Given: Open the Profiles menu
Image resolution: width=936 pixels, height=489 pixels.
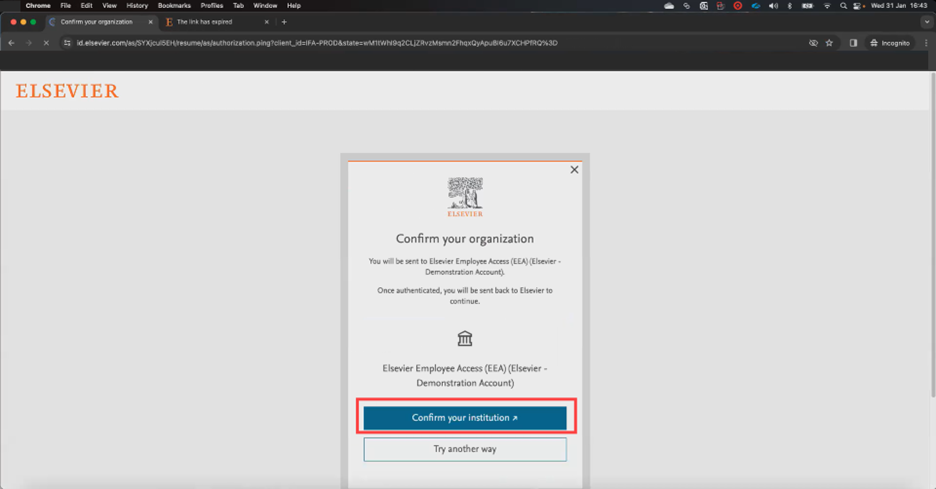Looking at the screenshot, I should pyautogui.click(x=211, y=5).
